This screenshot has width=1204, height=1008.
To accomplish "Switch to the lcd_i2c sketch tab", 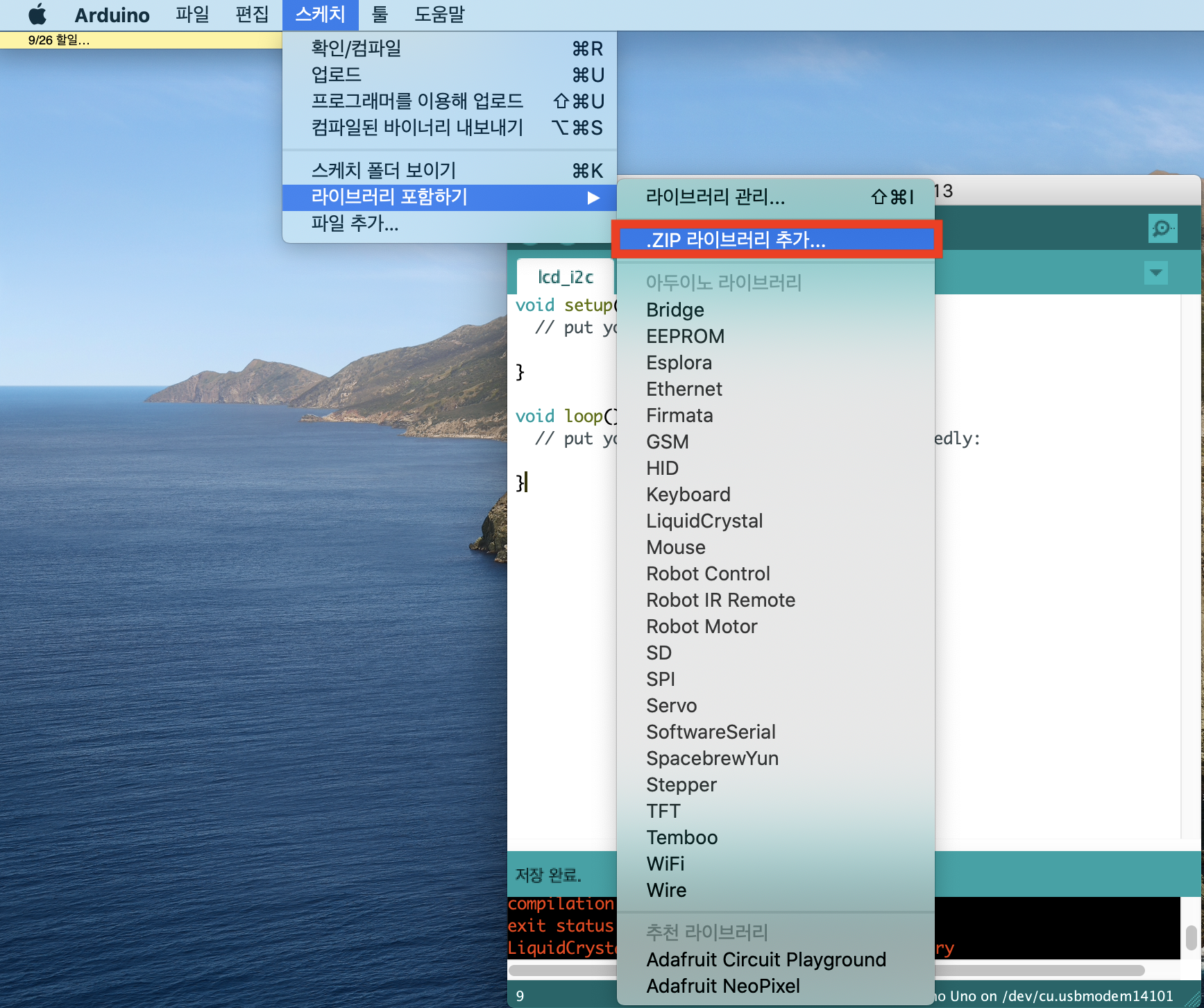I will click(566, 277).
